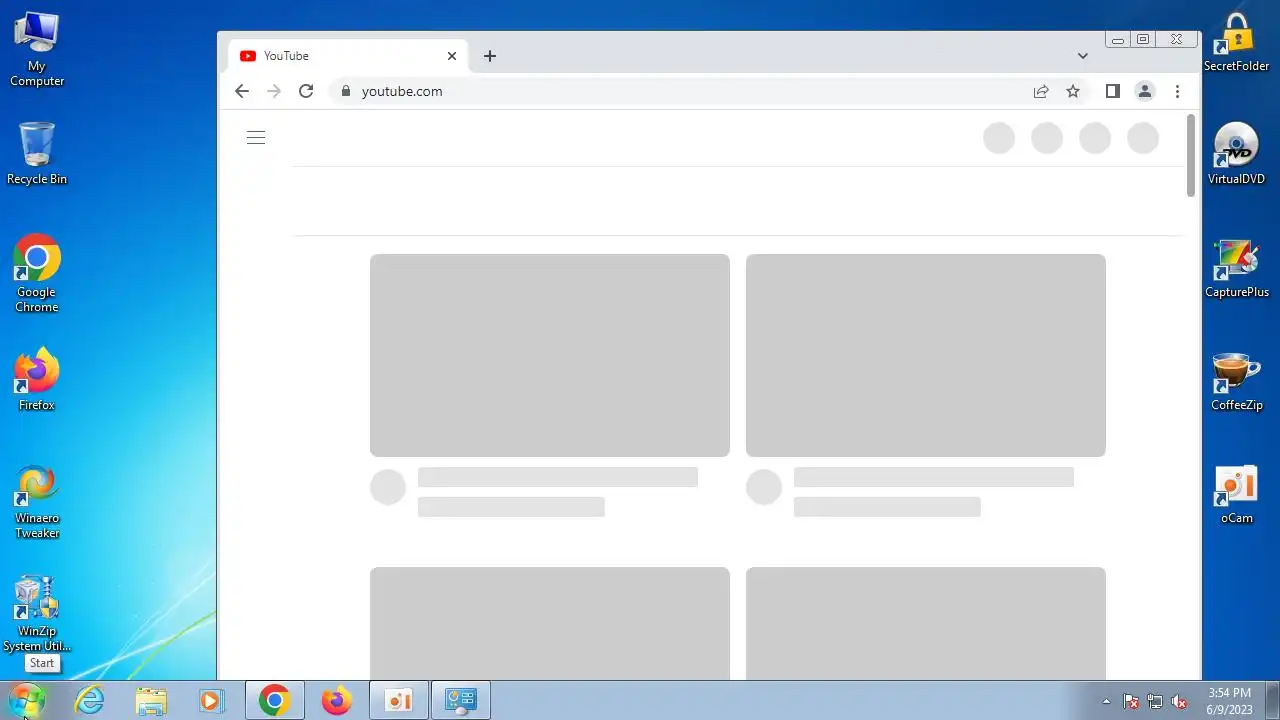Open the Windows Start menu
This screenshot has width=1280, height=720.
[27, 700]
